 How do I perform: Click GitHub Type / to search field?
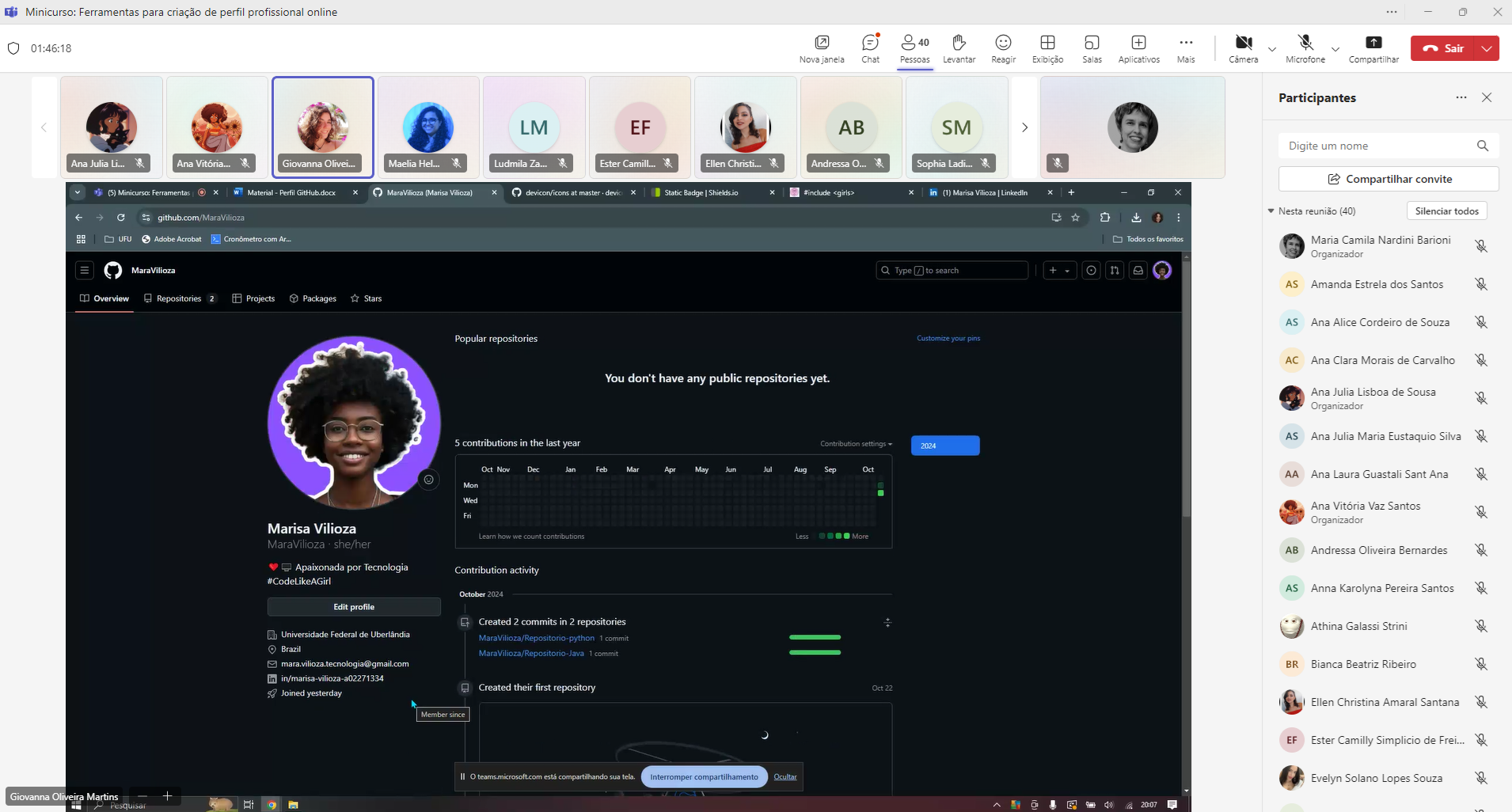click(x=952, y=271)
